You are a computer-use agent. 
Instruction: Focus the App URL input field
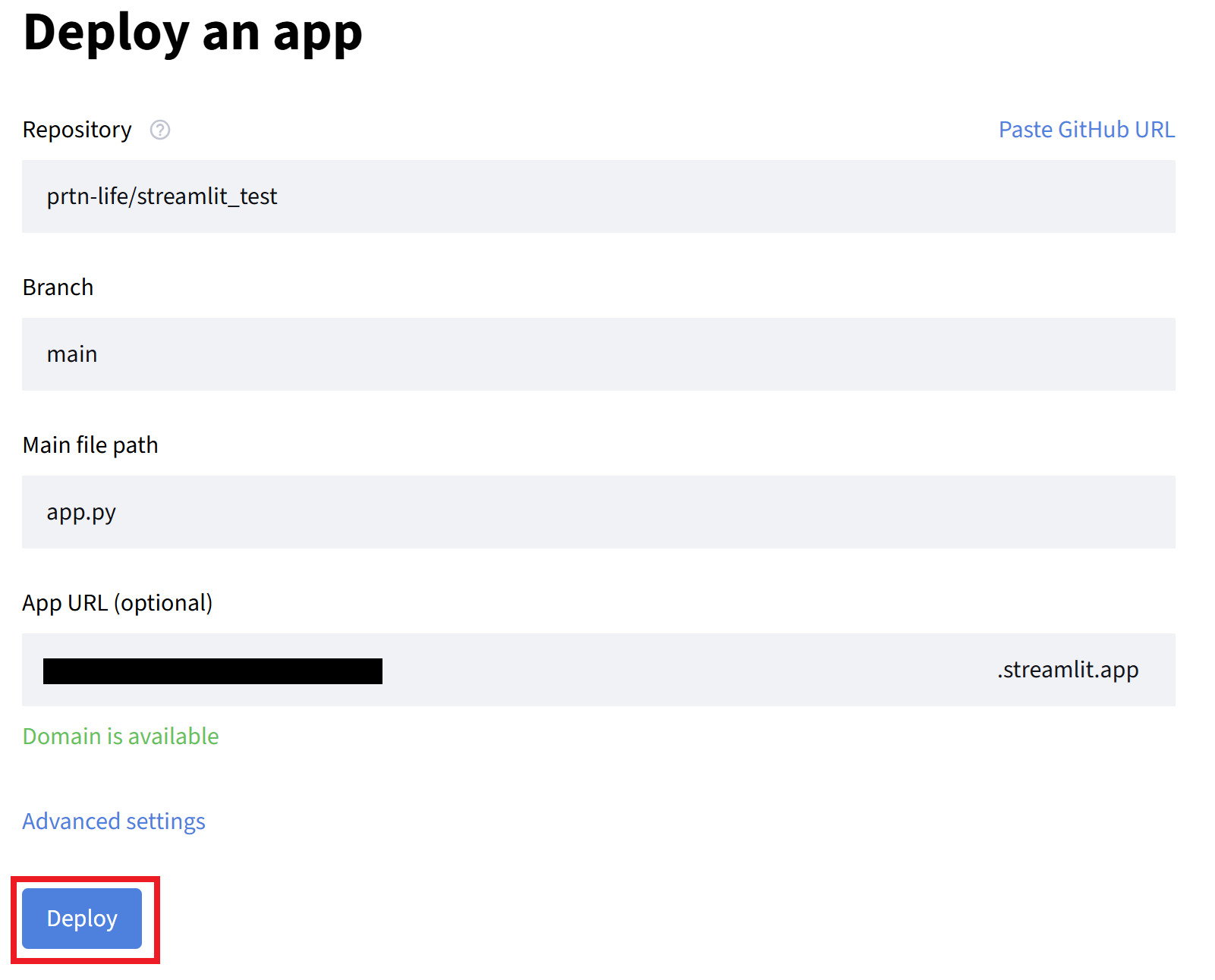tap(683, 670)
